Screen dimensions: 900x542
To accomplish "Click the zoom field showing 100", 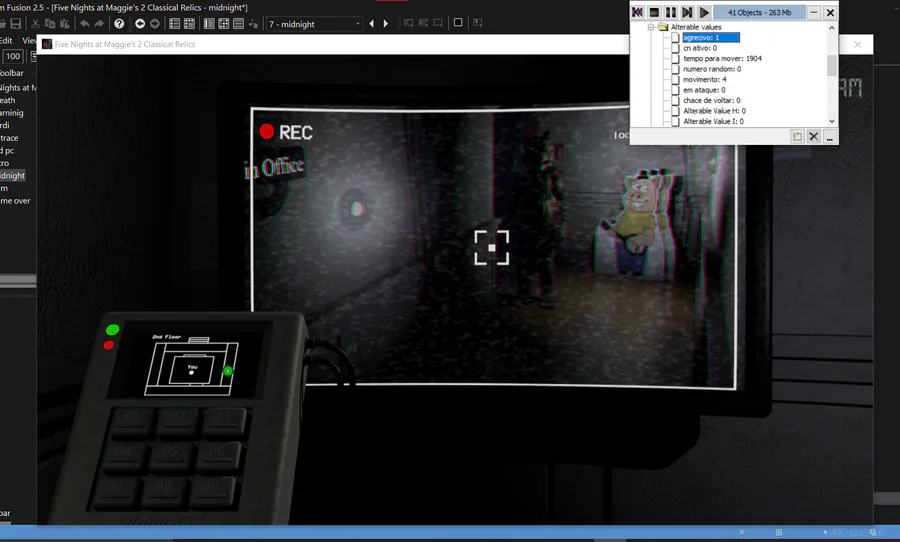I will click(x=13, y=56).
